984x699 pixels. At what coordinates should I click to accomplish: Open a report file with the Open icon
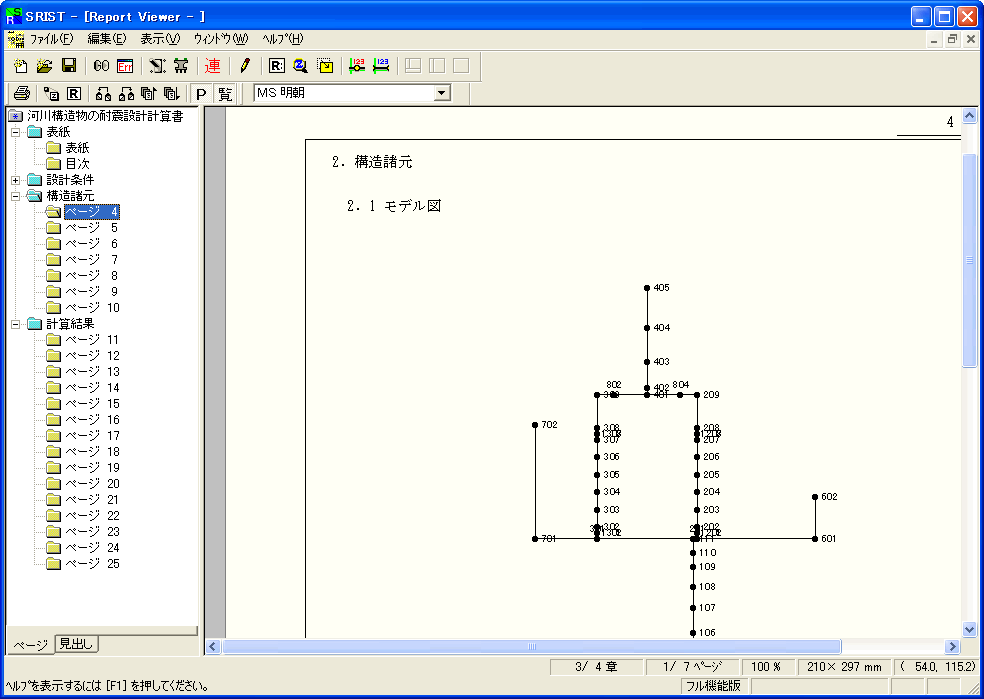click(45, 65)
